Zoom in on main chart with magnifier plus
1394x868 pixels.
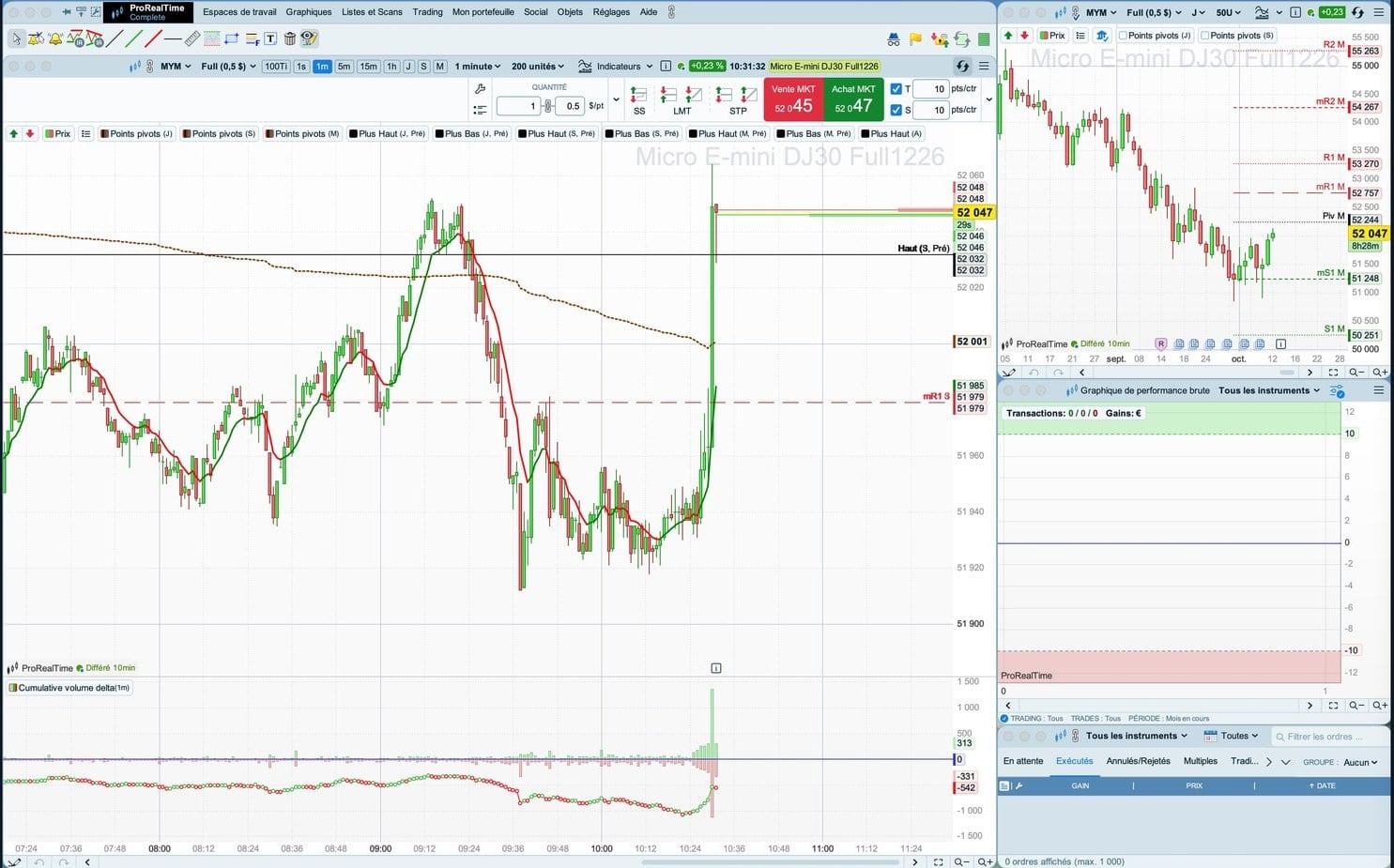(985, 861)
